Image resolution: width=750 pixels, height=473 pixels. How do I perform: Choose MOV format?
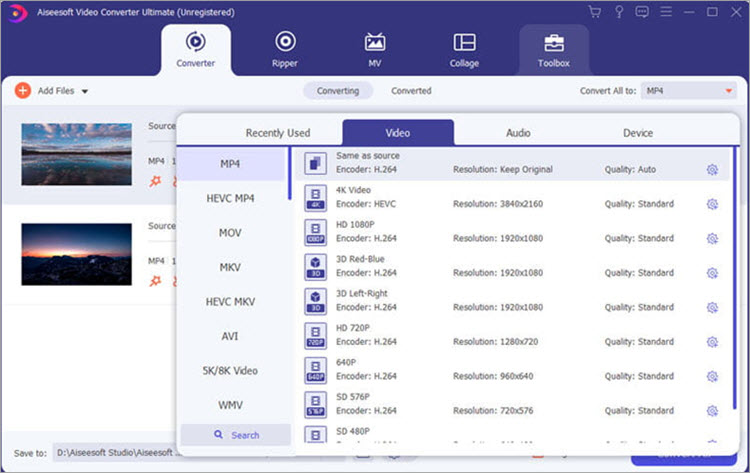[x=230, y=232]
